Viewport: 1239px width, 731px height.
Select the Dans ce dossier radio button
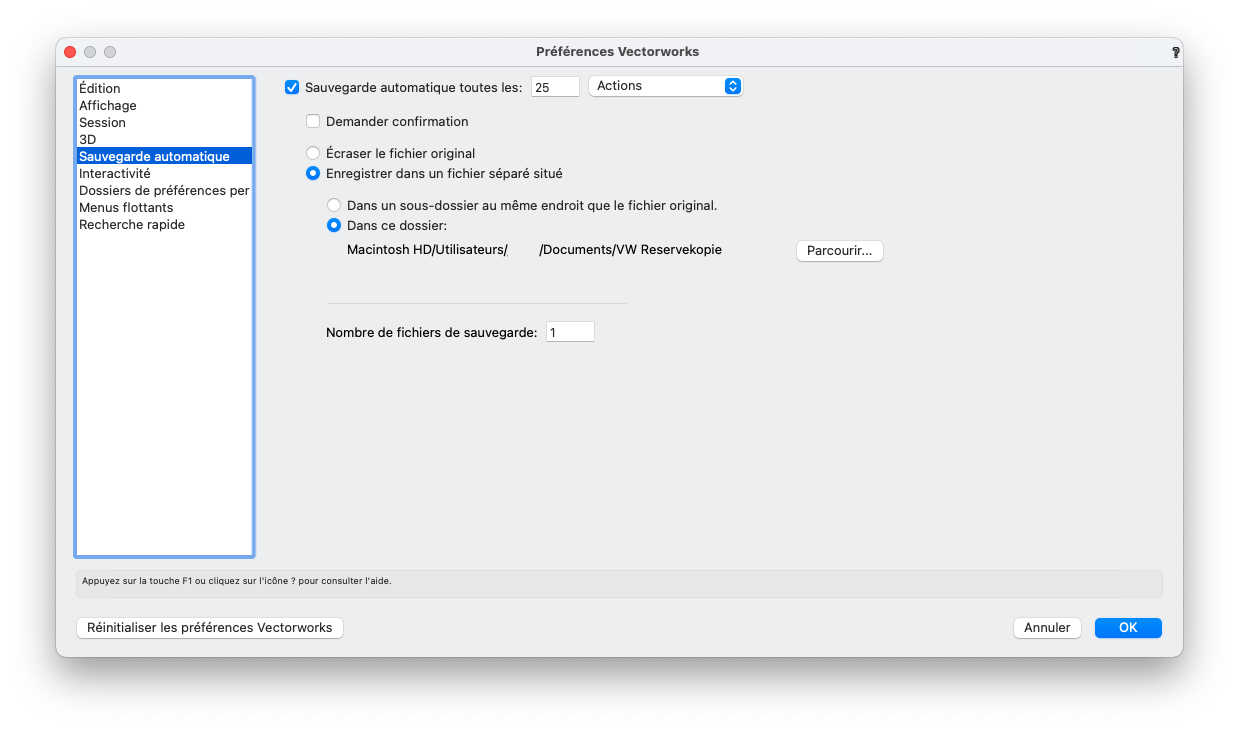(x=334, y=226)
